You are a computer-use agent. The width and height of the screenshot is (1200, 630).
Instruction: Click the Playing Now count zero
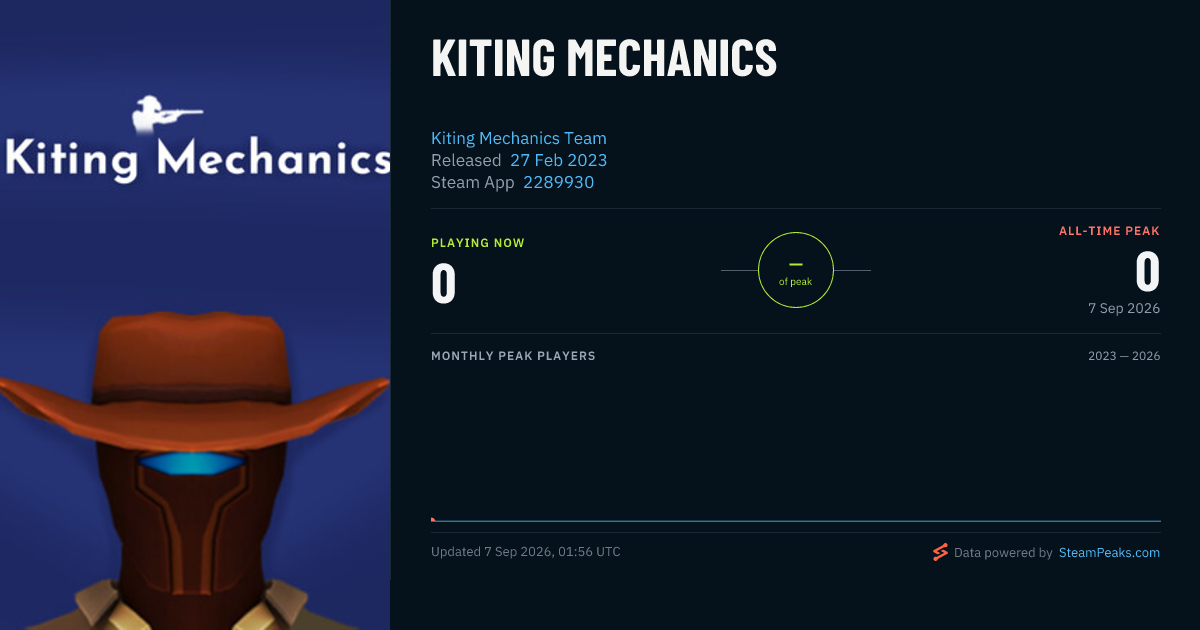click(444, 281)
